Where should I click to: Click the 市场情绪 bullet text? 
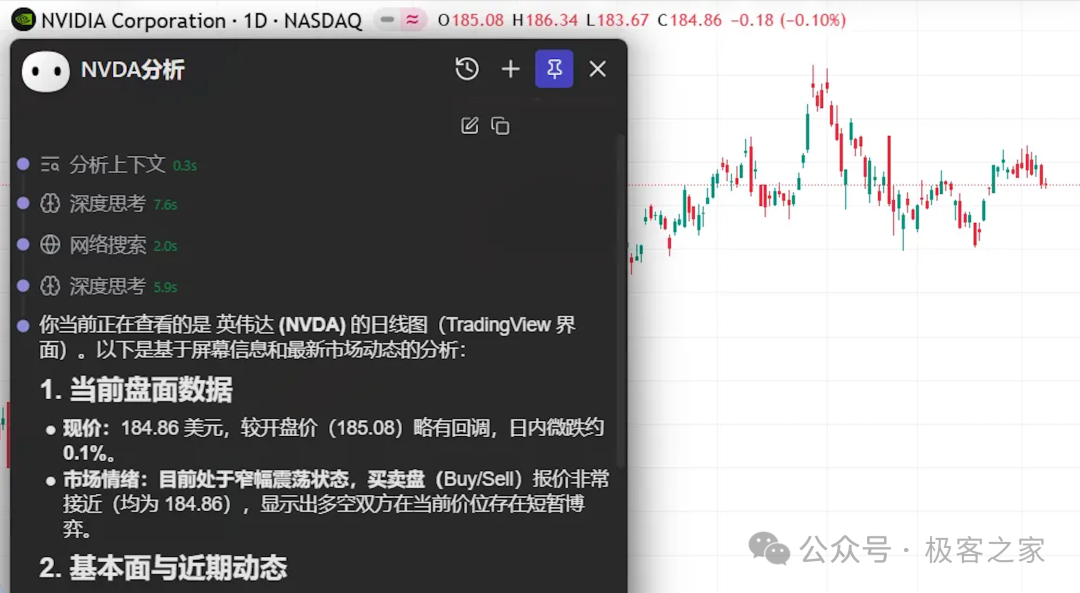tap(336, 504)
